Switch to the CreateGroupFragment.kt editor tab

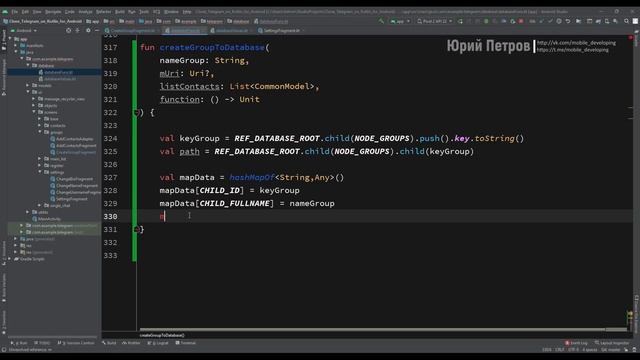(132, 31)
